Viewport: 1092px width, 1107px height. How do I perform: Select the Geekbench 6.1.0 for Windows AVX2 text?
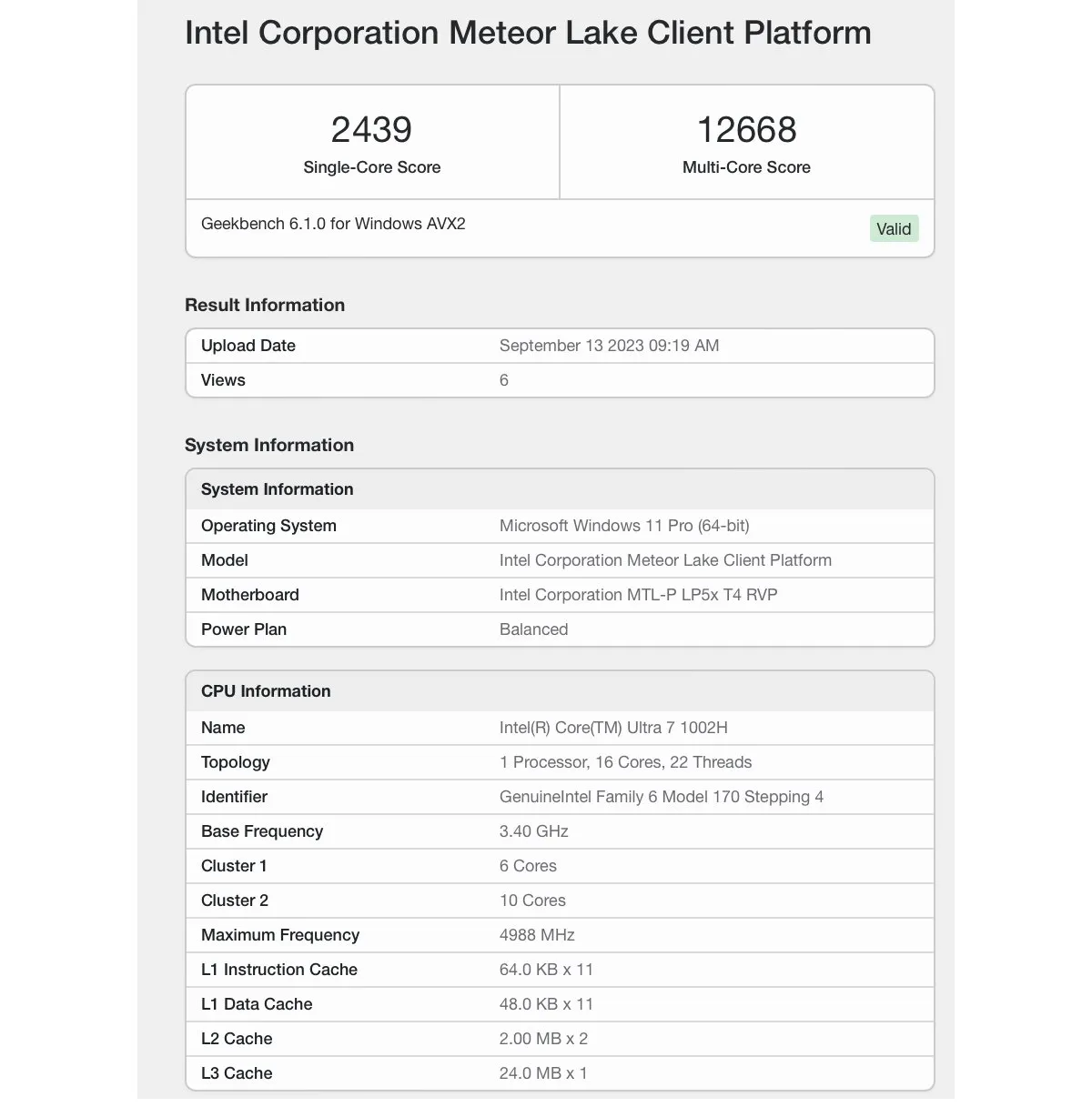click(333, 224)
